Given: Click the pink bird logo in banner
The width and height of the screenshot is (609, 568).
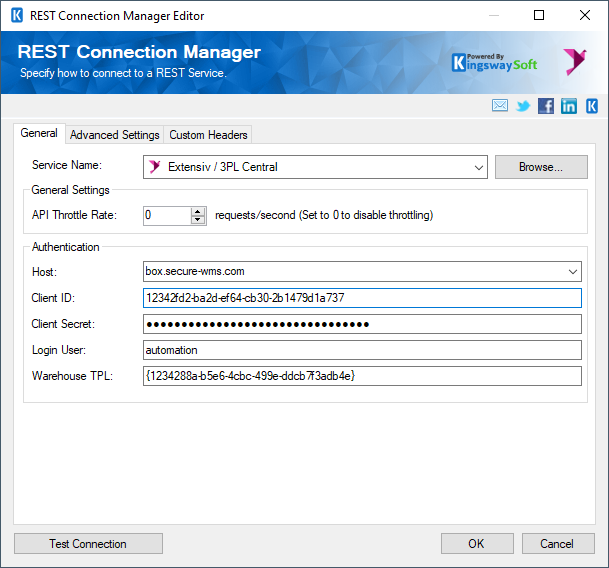Looking at the screenshot, I should (x=575, y=61).
